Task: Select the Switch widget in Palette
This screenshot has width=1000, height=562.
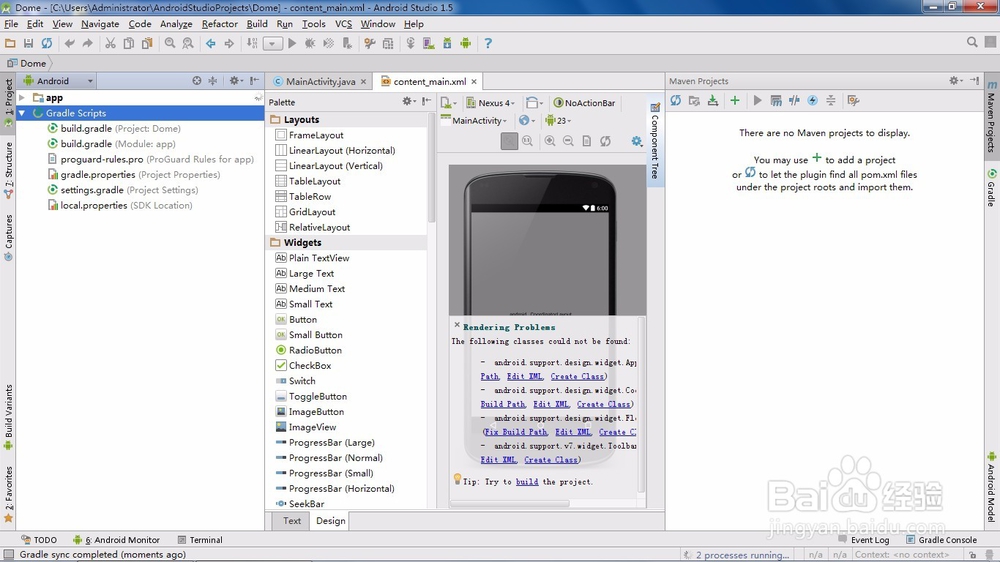Action: coord(295,381)
